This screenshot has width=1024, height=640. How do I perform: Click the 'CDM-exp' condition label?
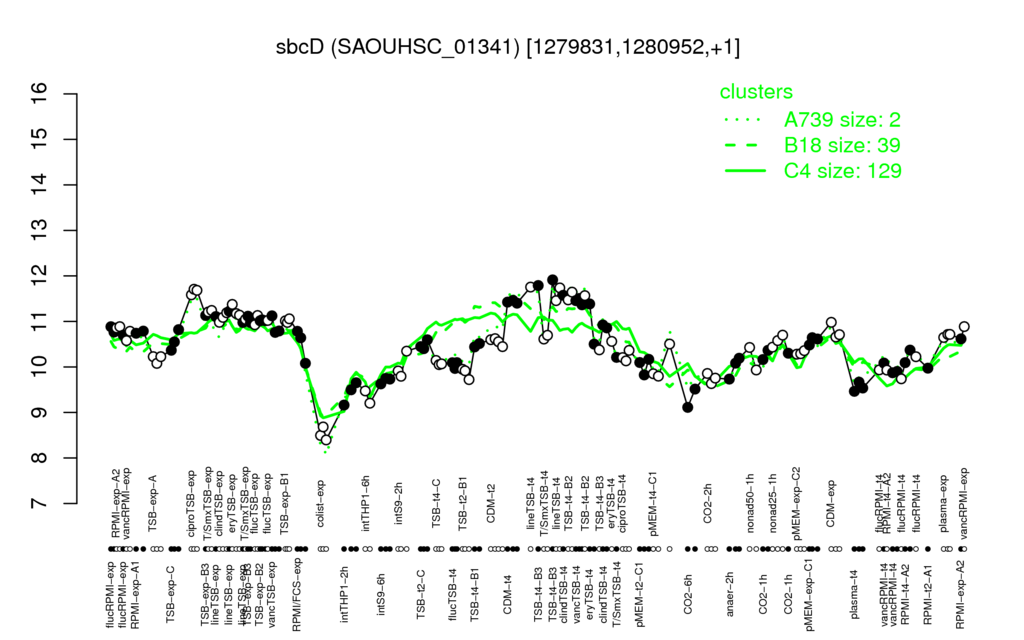(831, 504)
